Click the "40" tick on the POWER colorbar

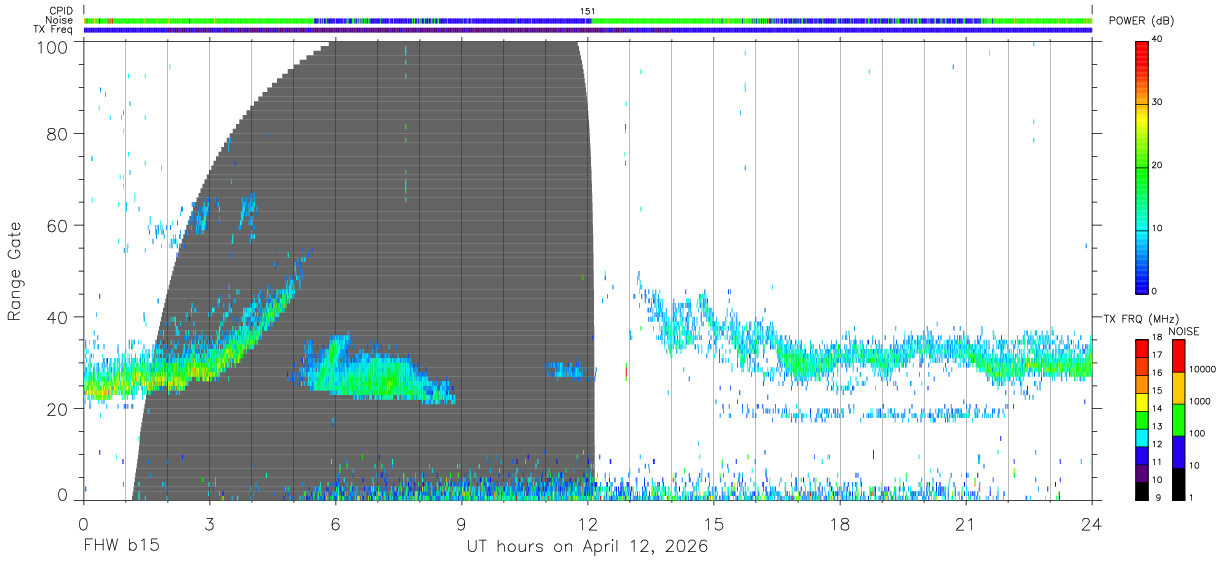(1158, 40)
